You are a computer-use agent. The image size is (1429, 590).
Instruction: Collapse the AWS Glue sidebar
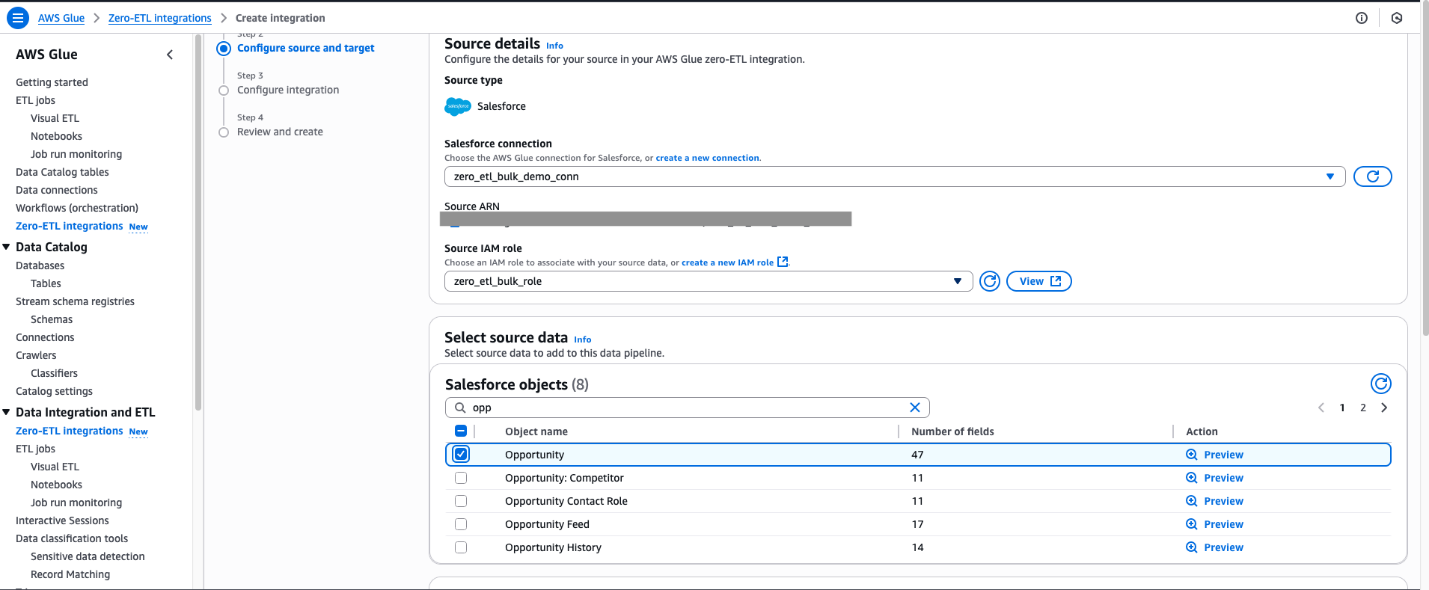169,54
